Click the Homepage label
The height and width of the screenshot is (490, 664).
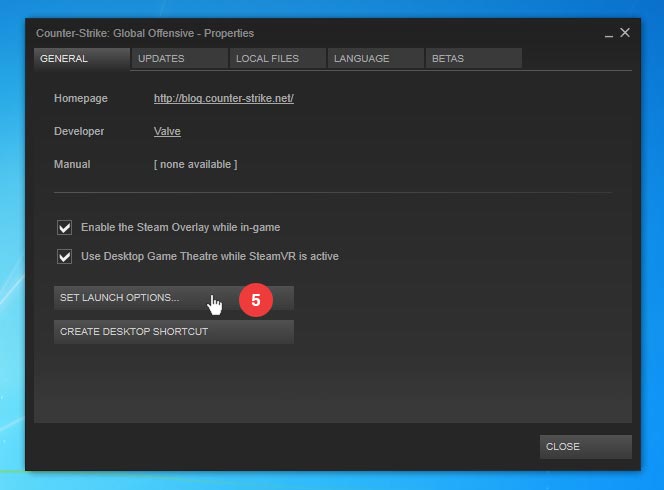(x=80, y=98)
